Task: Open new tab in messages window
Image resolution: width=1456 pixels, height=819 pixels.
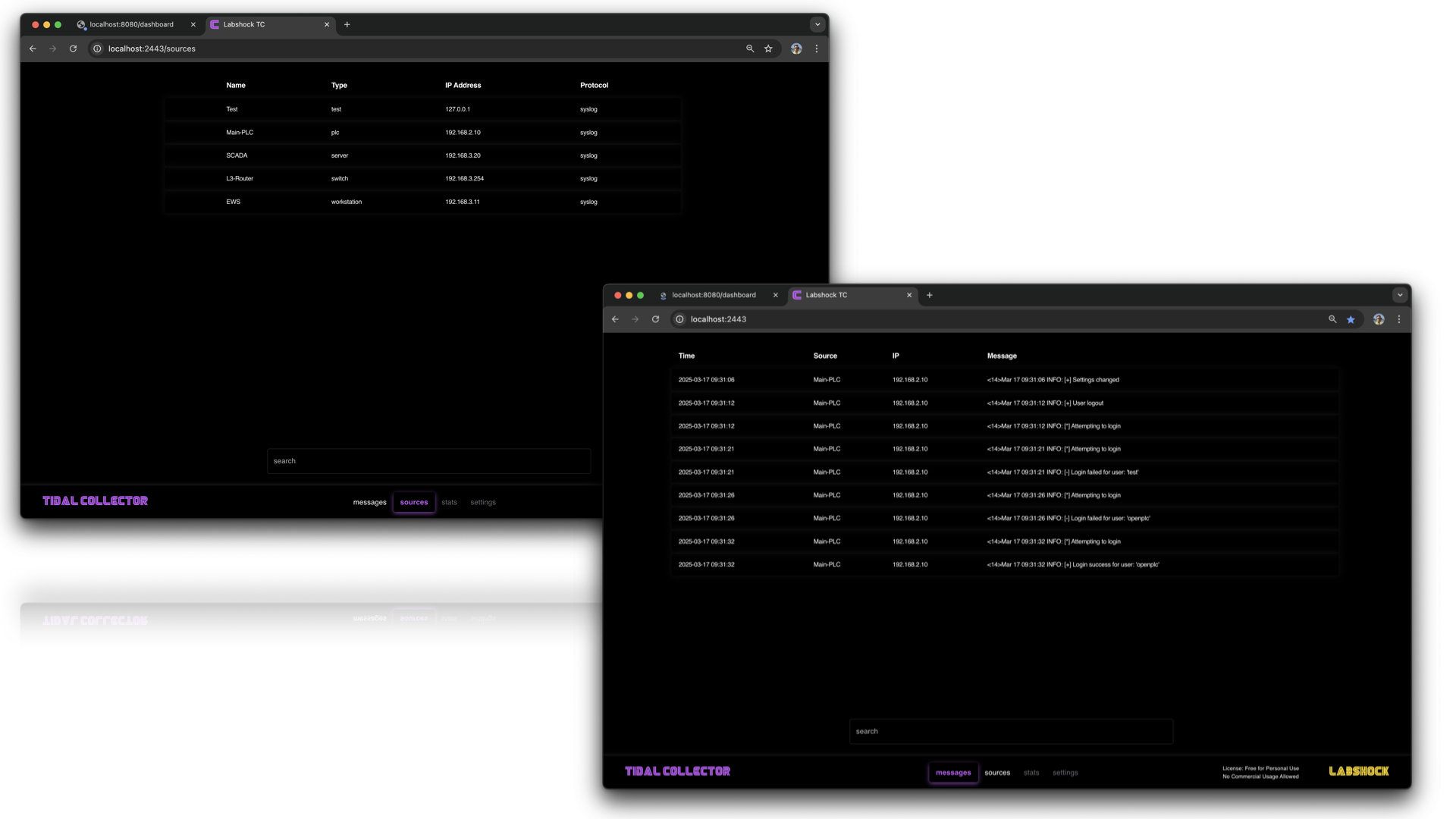Action: pyautogui.click(x=930, y=295)
